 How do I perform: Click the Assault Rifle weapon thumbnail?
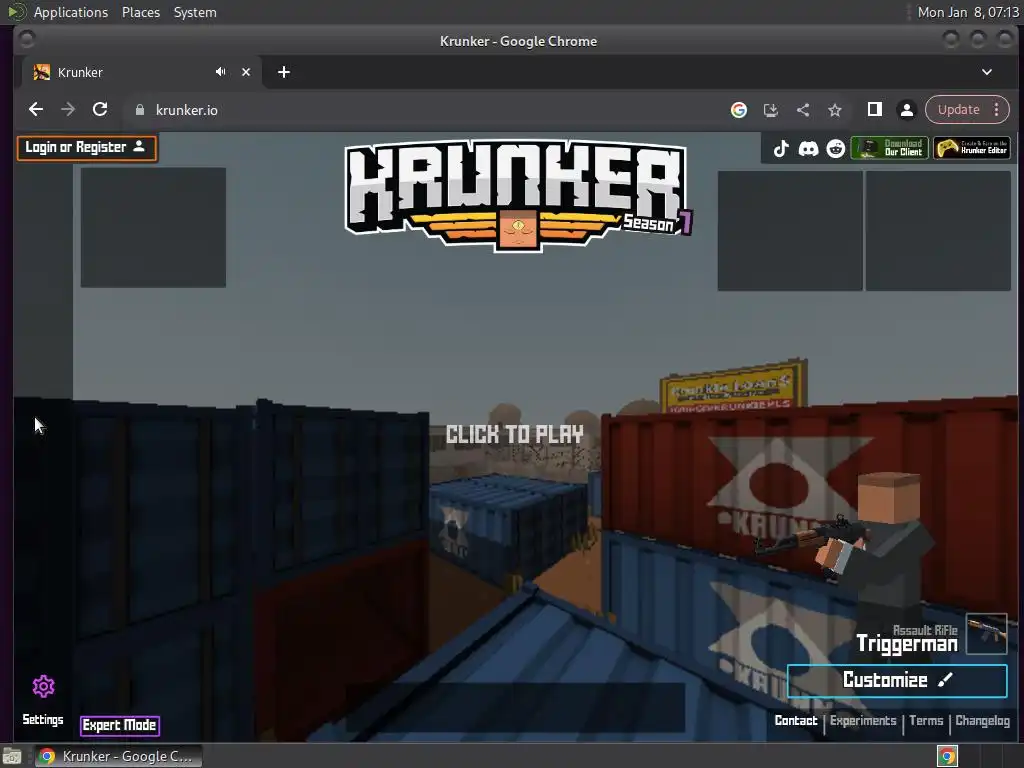click(x=987, y=633)
